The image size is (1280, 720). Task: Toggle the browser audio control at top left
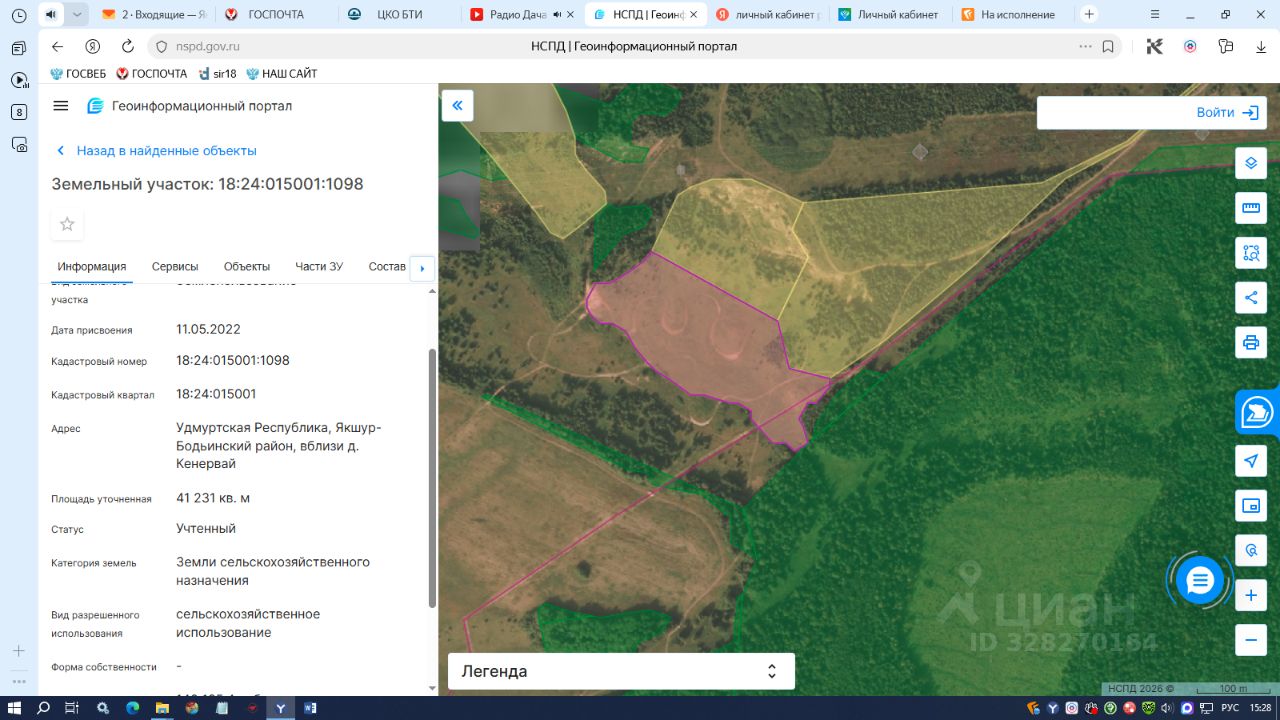click(51, 14)
